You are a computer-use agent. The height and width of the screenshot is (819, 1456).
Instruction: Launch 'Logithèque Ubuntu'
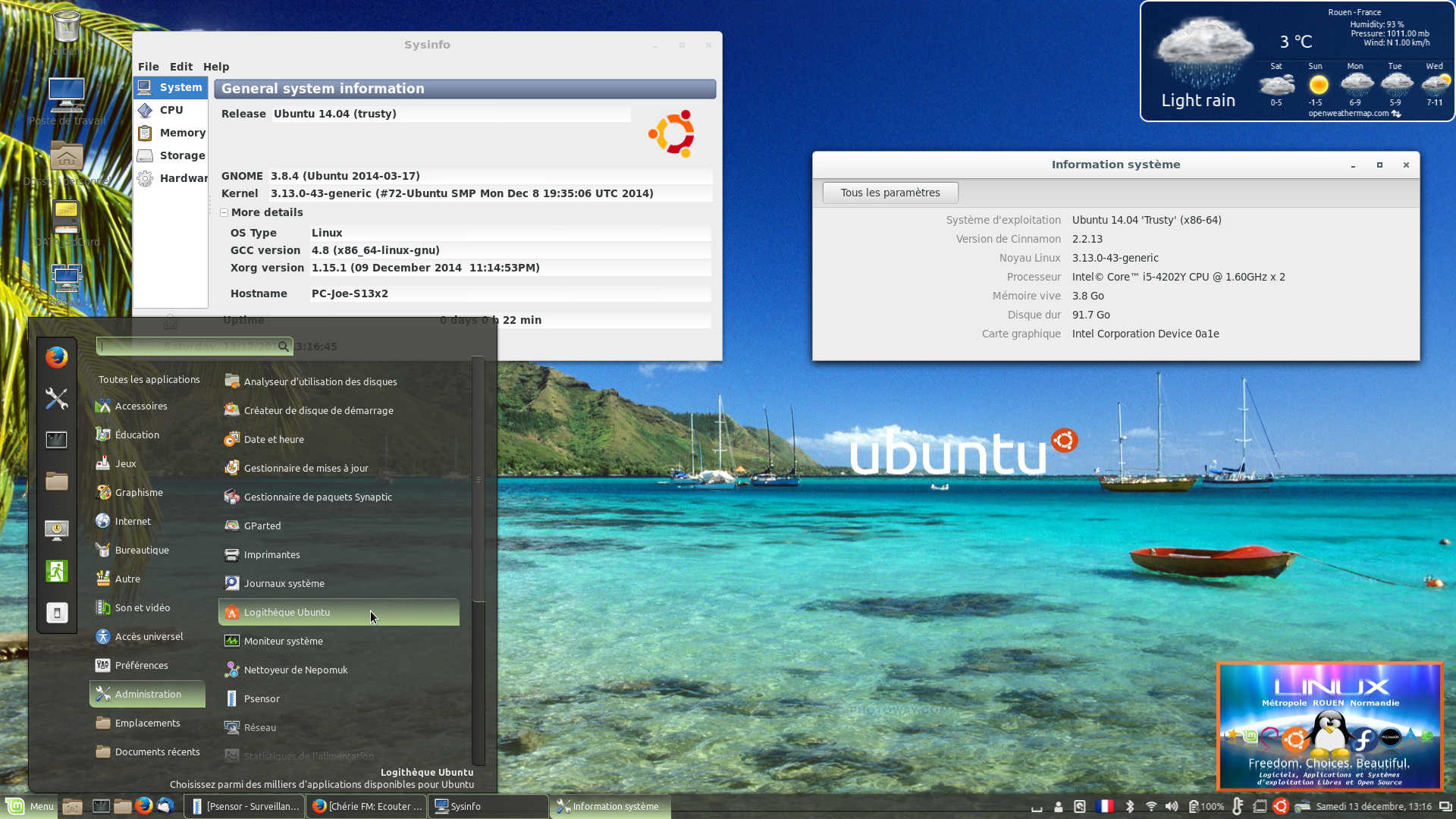(339, 613)
